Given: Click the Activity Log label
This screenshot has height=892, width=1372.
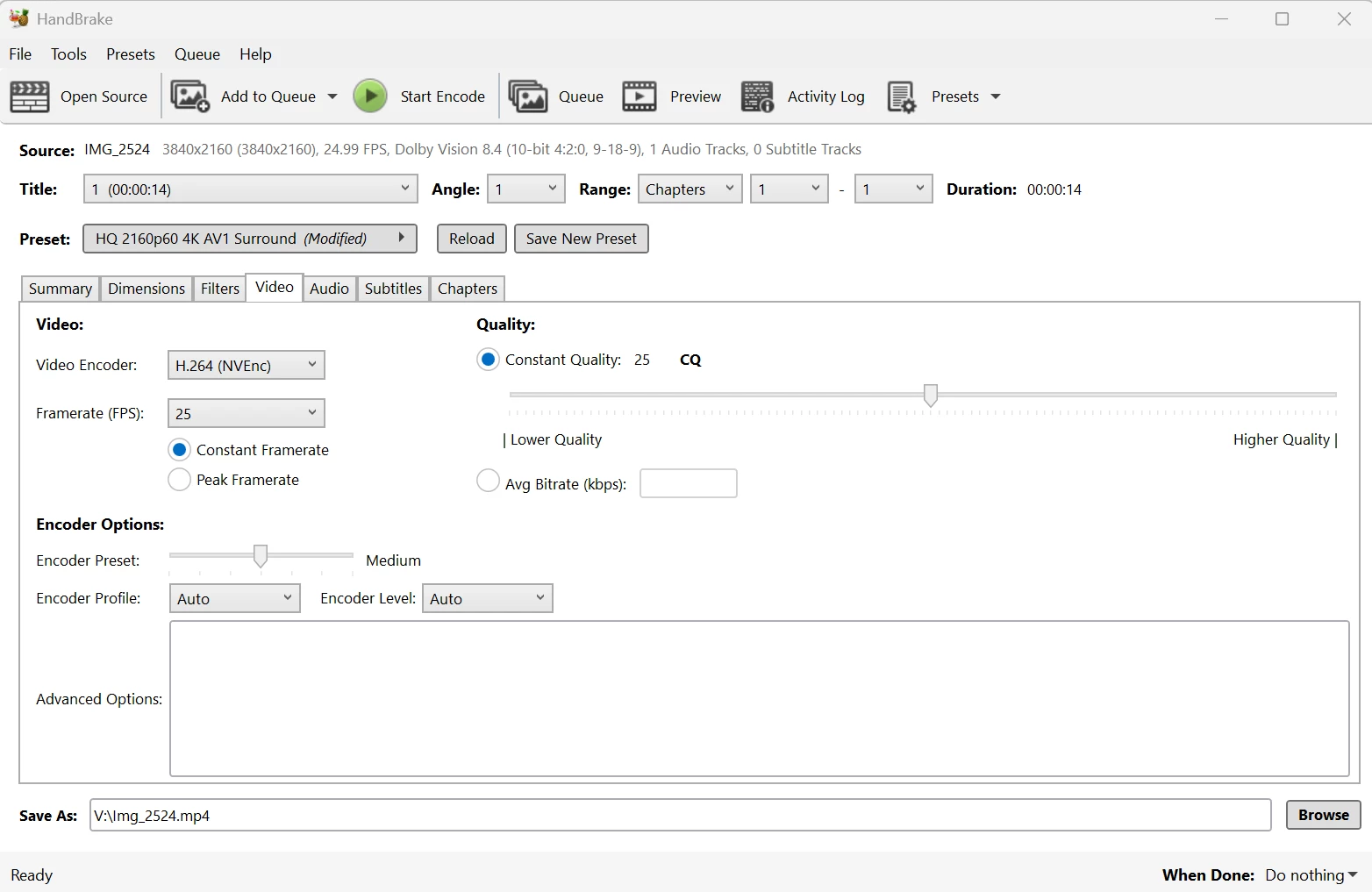Looking at the screenshot, I should (x=826, y=96).
